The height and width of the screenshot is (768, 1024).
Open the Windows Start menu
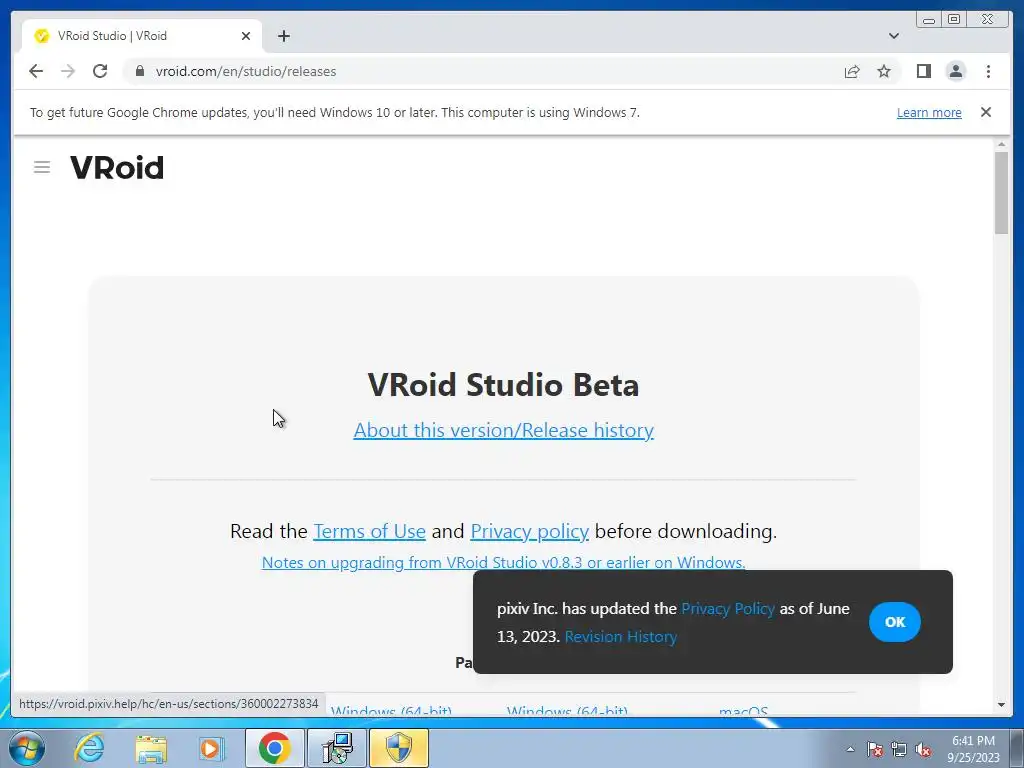click(26, 748)
